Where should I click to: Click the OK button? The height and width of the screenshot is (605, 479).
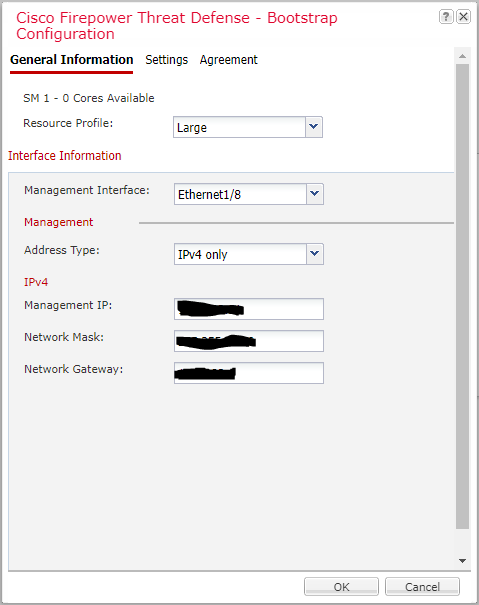[x=341, y=586]
